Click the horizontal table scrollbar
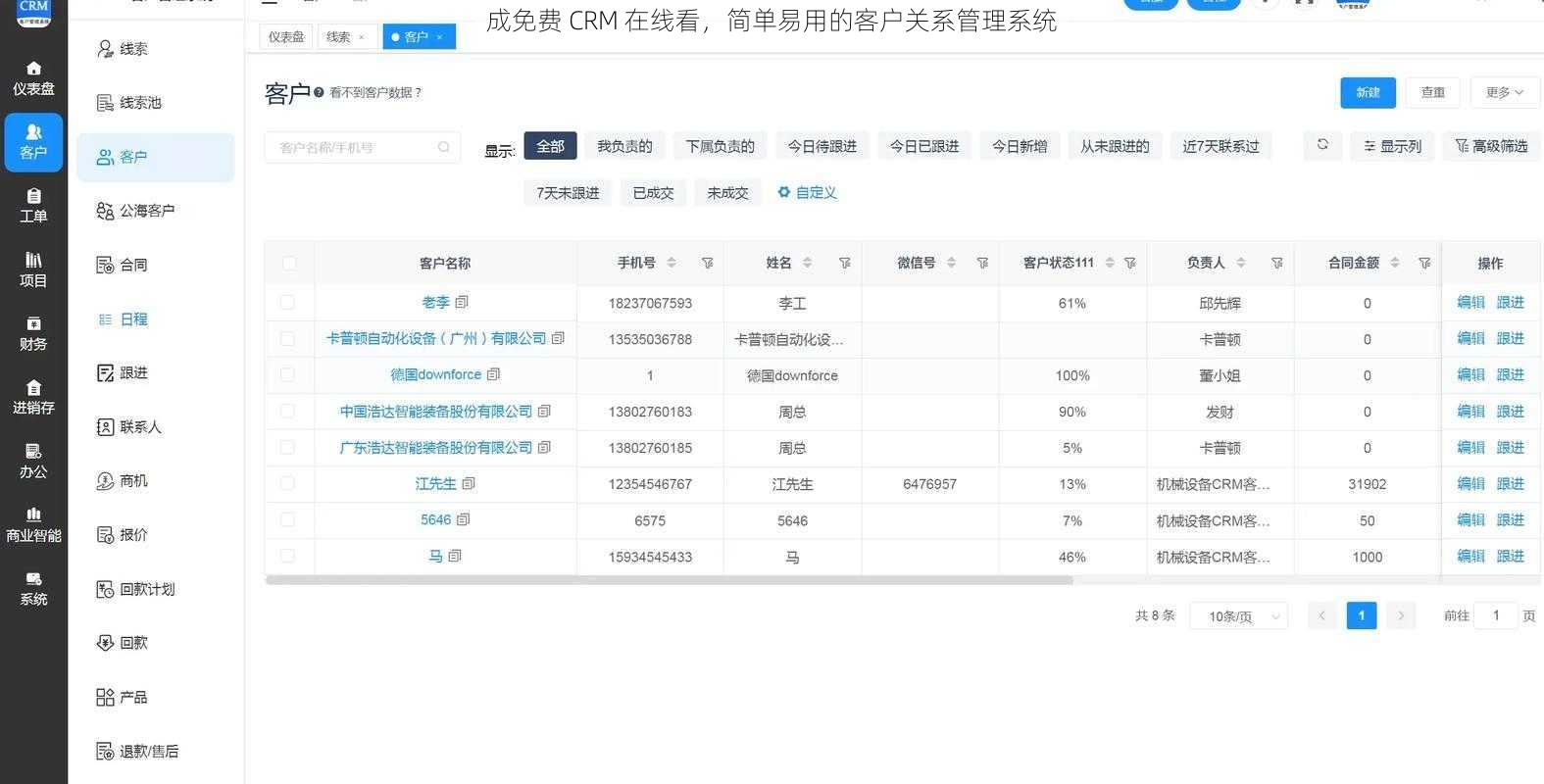 tap(669, 580)
